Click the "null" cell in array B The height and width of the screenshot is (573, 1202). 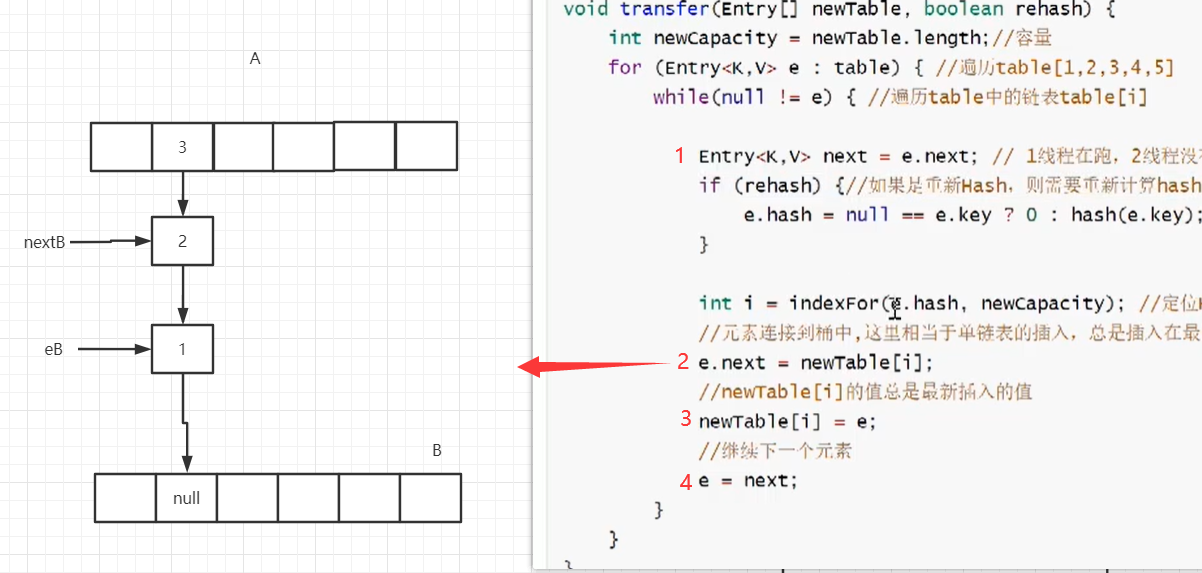(x=186, y=498)
